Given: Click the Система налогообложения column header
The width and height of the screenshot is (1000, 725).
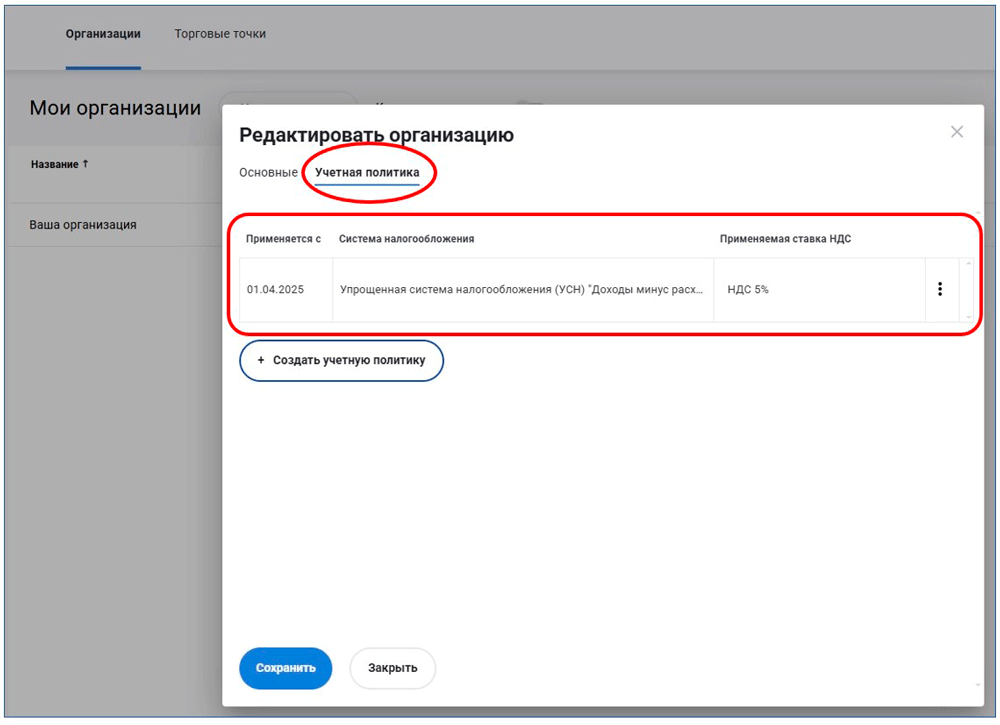Looking at the screenshot, I should point(406,239).
